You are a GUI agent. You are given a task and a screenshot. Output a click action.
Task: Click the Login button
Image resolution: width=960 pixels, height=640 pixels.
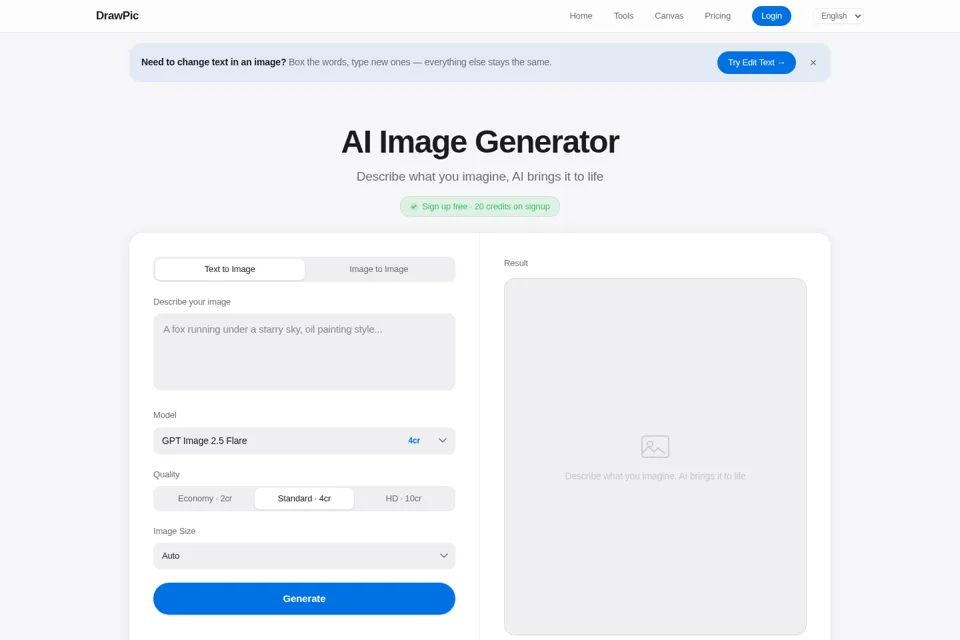tap(771, 16)
